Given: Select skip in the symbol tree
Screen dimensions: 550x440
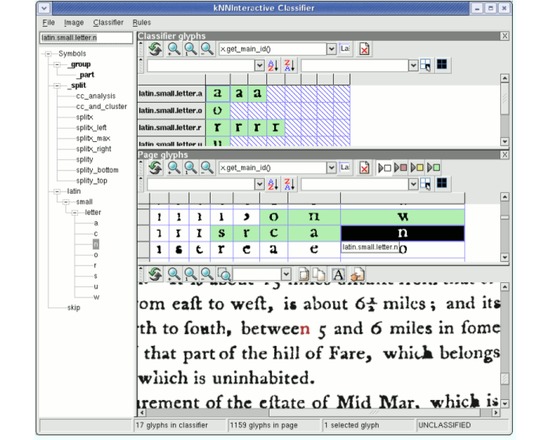Looking at the screenshot, I should click(x=74, y=308).
